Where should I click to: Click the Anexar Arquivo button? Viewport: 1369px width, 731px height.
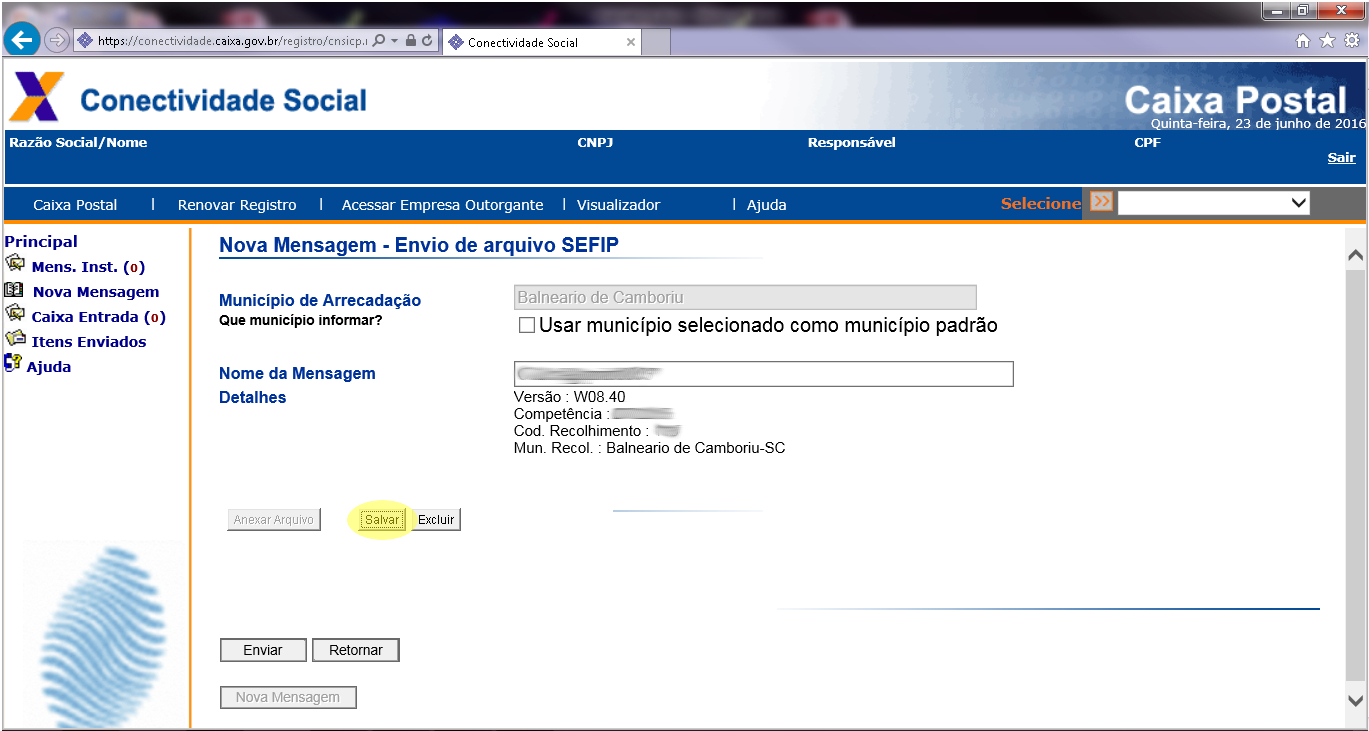(274, 520)
